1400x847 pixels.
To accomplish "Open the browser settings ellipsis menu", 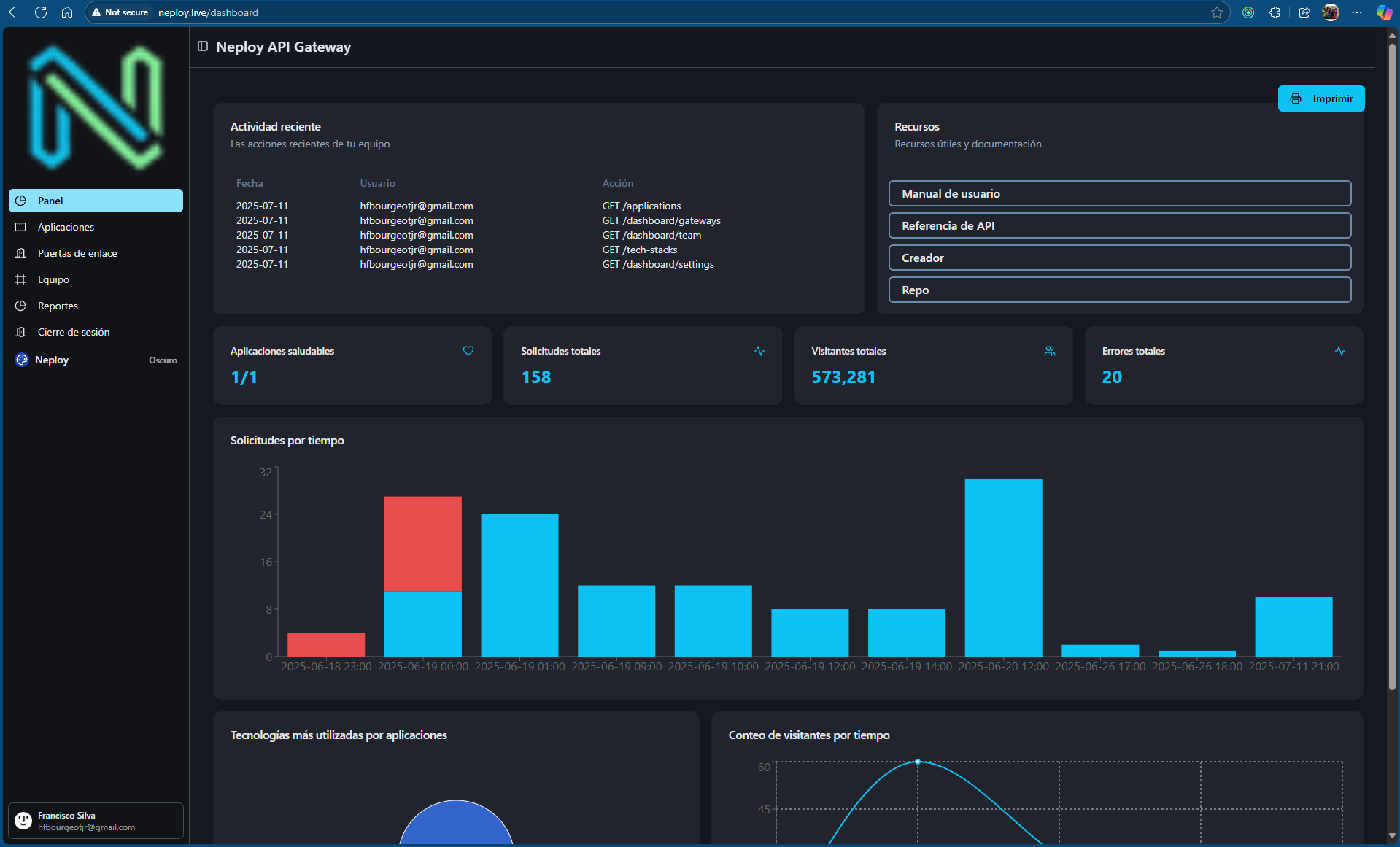I will [1357, 12].
